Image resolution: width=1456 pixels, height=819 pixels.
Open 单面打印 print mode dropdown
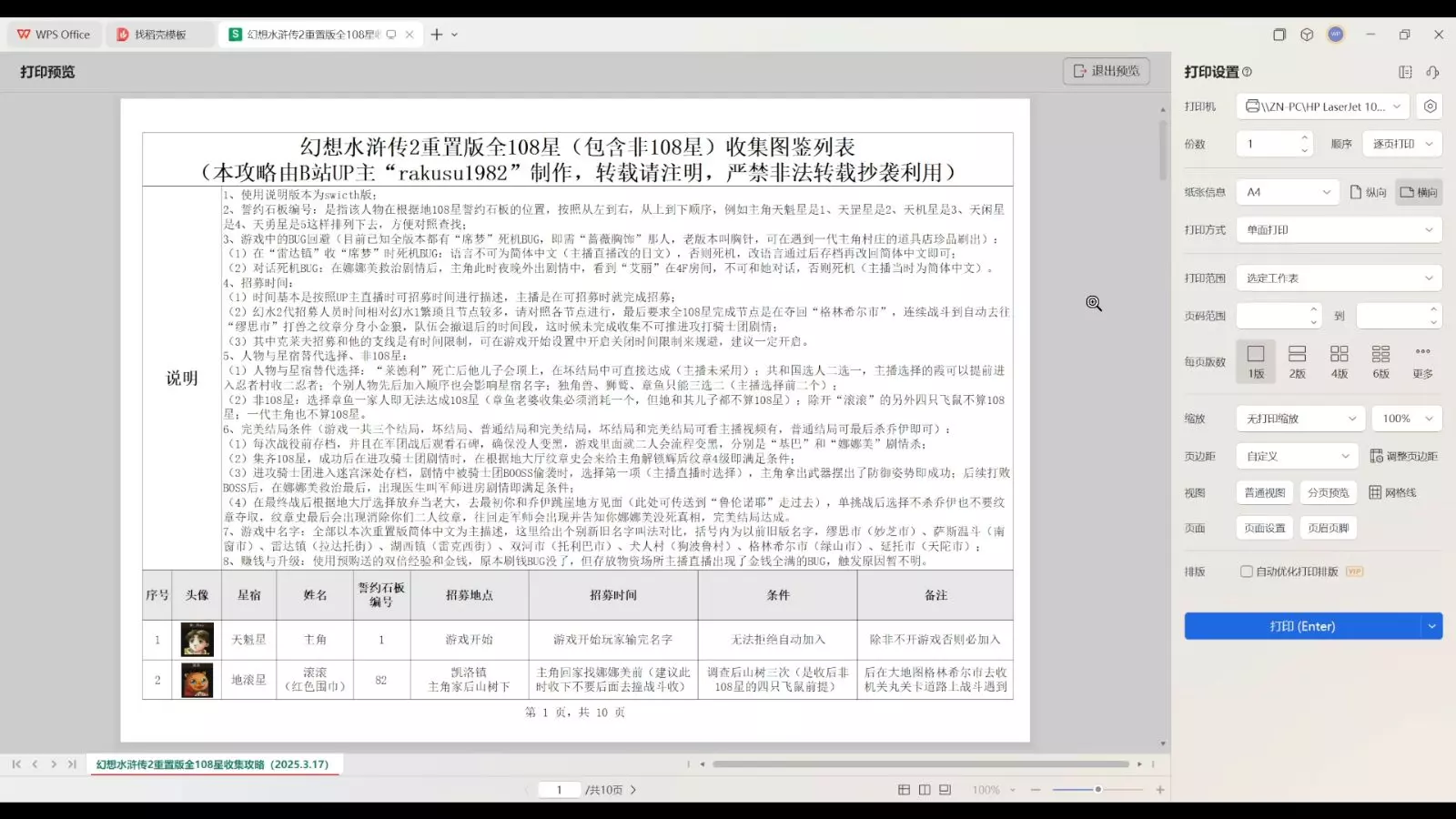pos(1339,230)
